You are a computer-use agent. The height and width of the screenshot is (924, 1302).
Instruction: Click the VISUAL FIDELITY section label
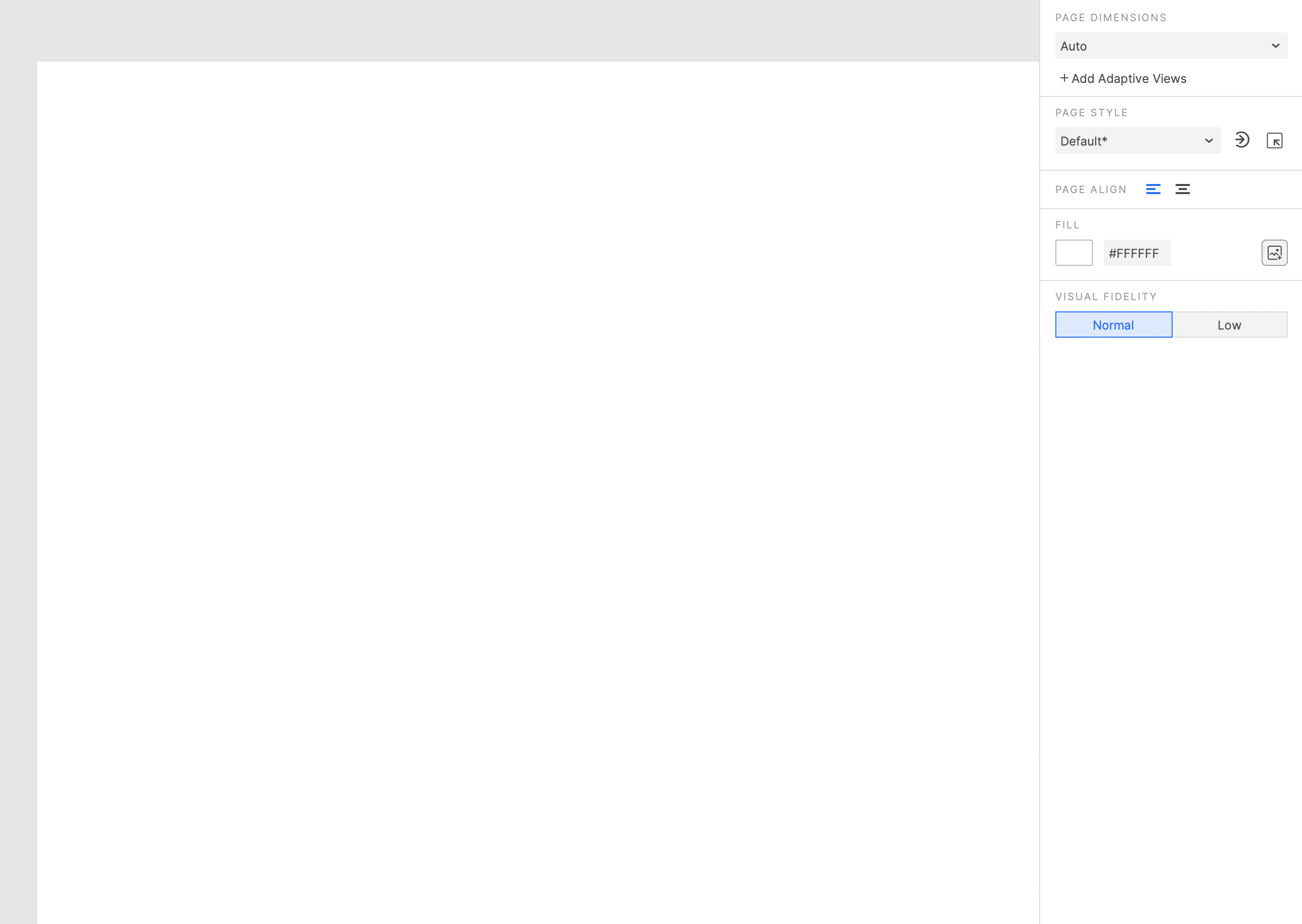coord(1106,296)
